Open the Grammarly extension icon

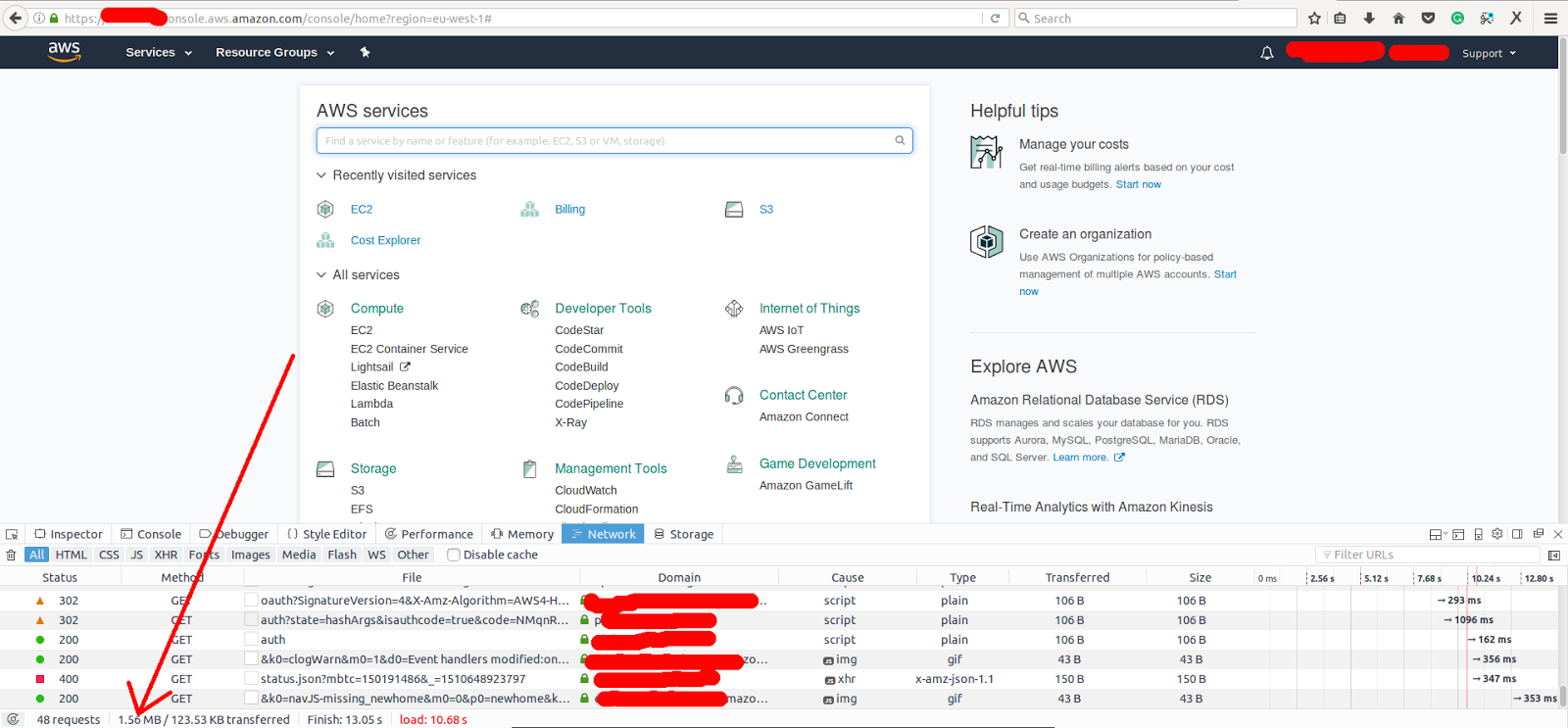click(x=1457, y=18)
